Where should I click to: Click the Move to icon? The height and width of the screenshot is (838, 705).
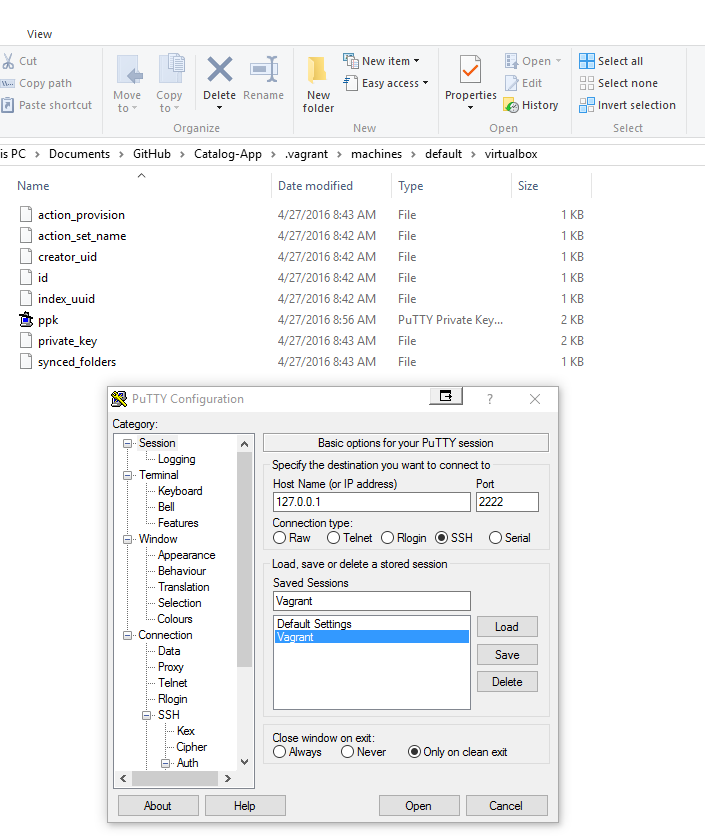click(129, 69)
